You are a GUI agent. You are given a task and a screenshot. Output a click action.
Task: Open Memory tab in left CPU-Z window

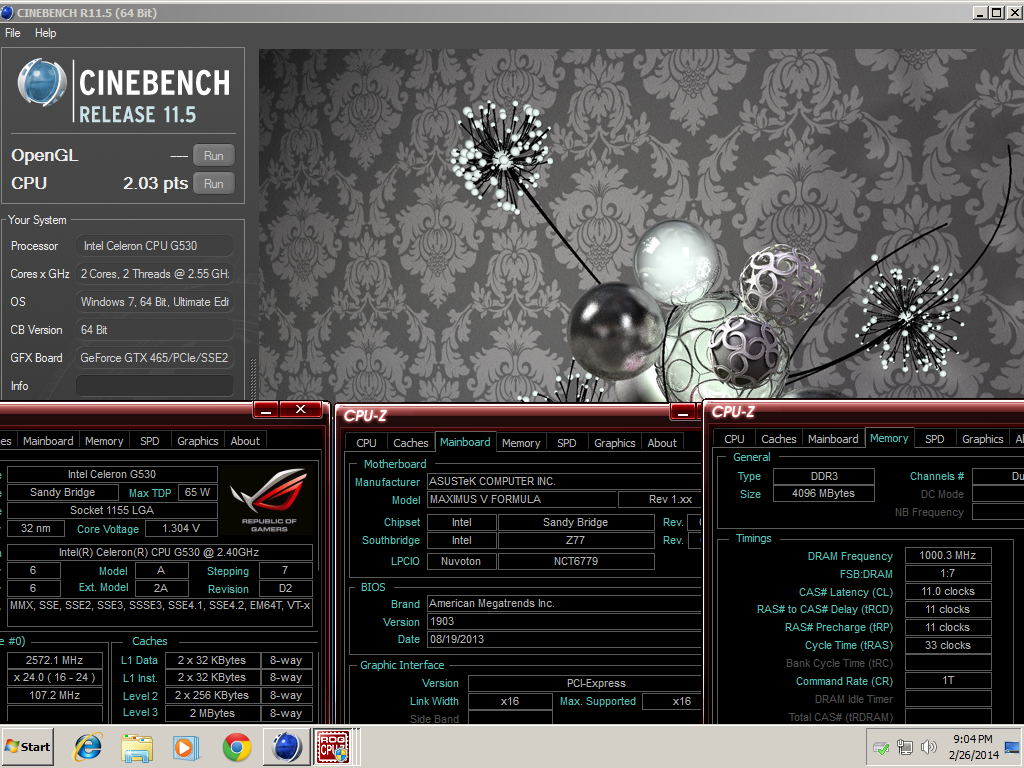click(104, 441)
